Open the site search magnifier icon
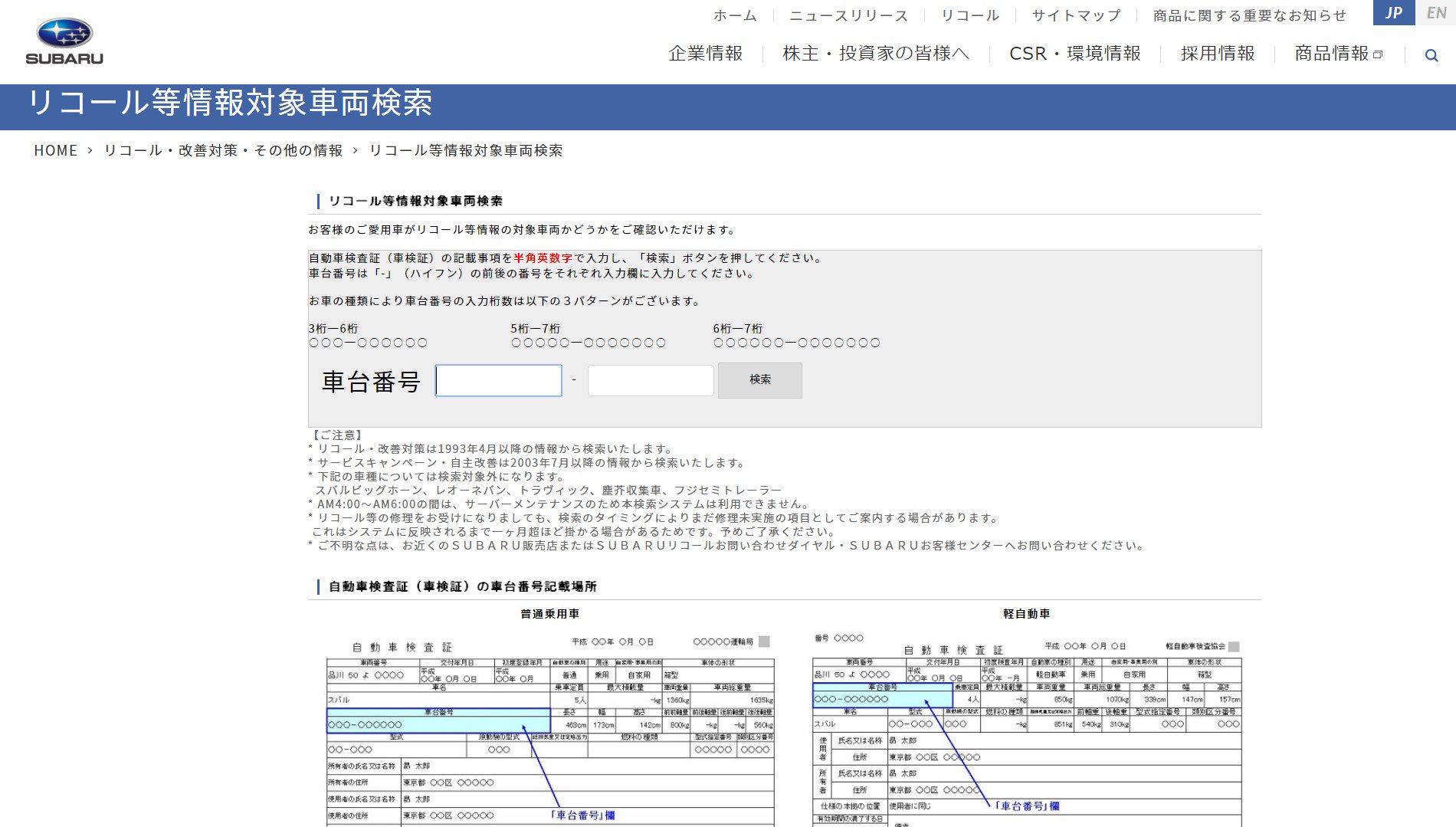 coord(1431,55)
